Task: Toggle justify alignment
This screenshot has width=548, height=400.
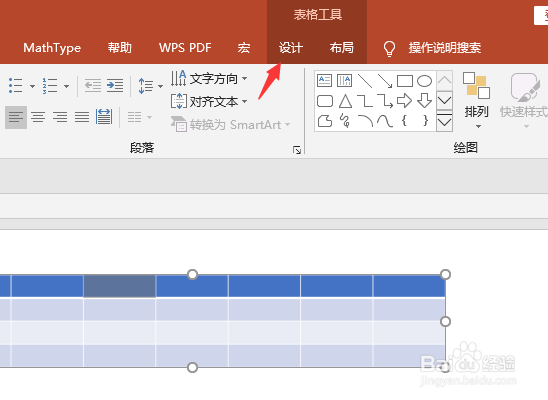Action: pos(82,117)
